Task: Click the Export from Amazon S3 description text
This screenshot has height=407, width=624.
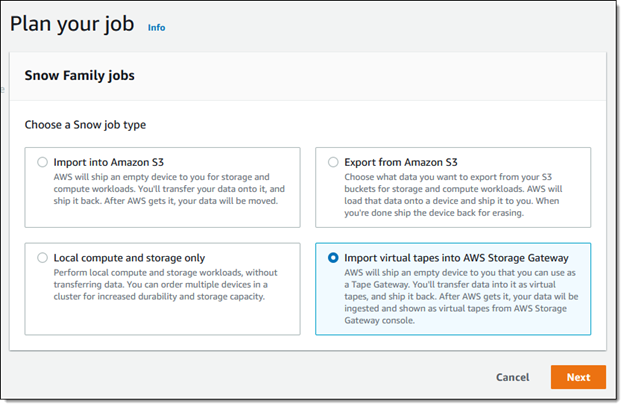Action: click(x=453, y=195)
